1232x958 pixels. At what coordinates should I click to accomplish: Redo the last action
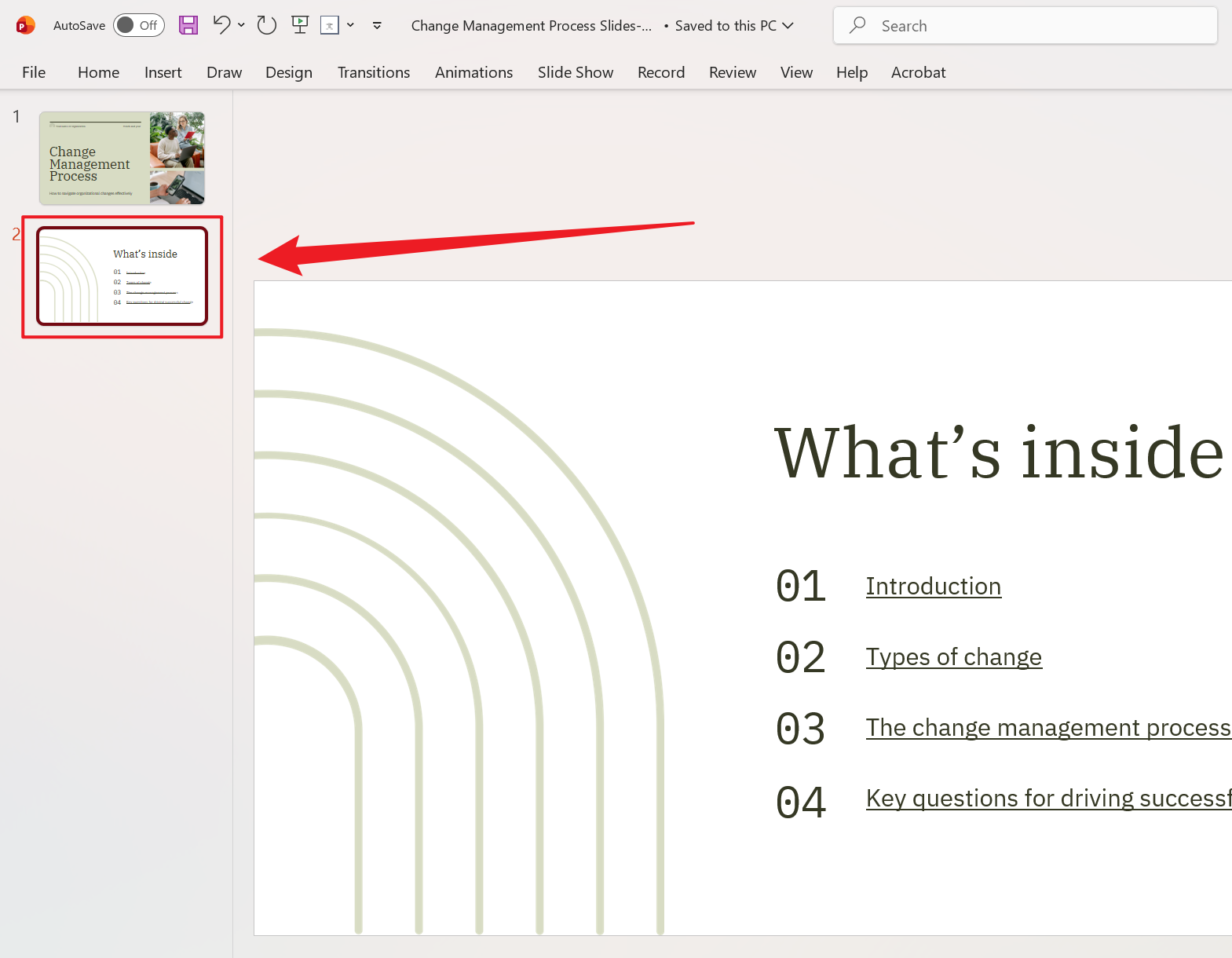[267, 25]
